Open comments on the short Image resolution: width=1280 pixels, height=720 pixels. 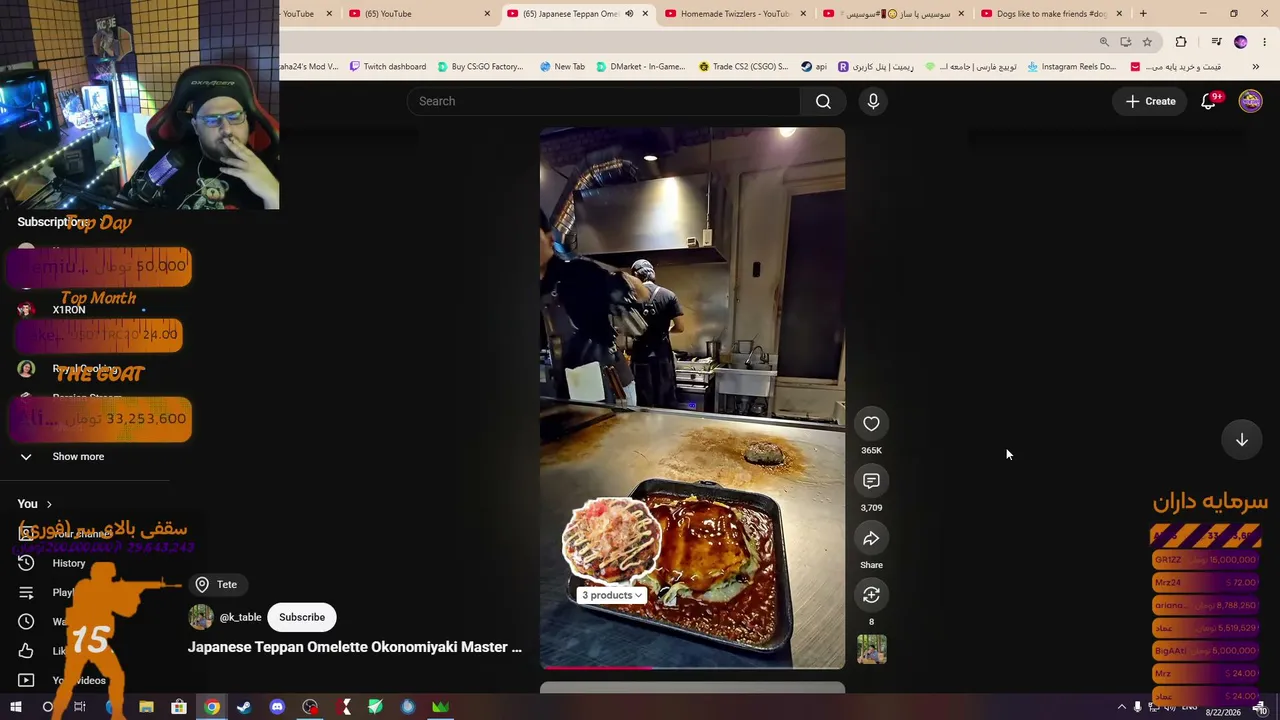871,481
